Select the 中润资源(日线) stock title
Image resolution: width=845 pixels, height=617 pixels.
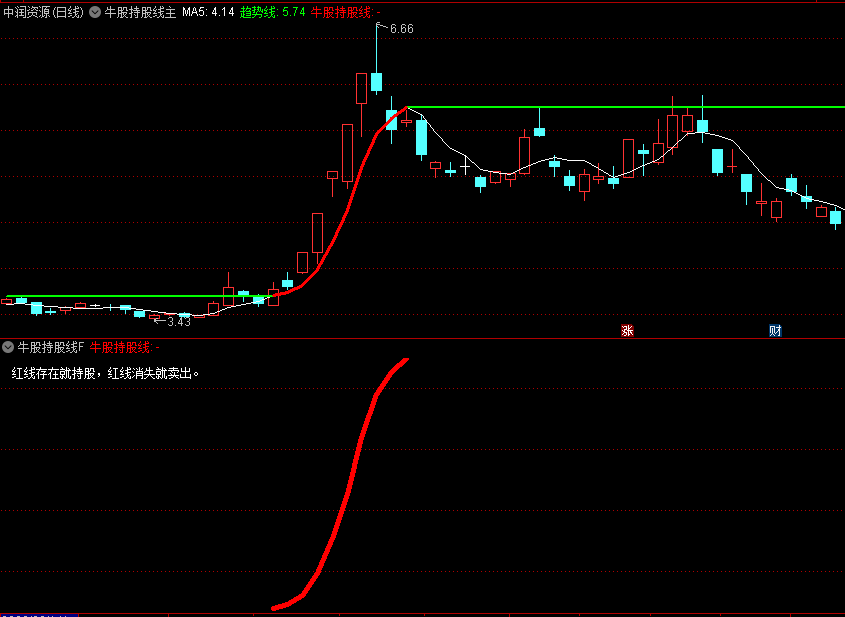pyautogui.click(x=44, y=12)
